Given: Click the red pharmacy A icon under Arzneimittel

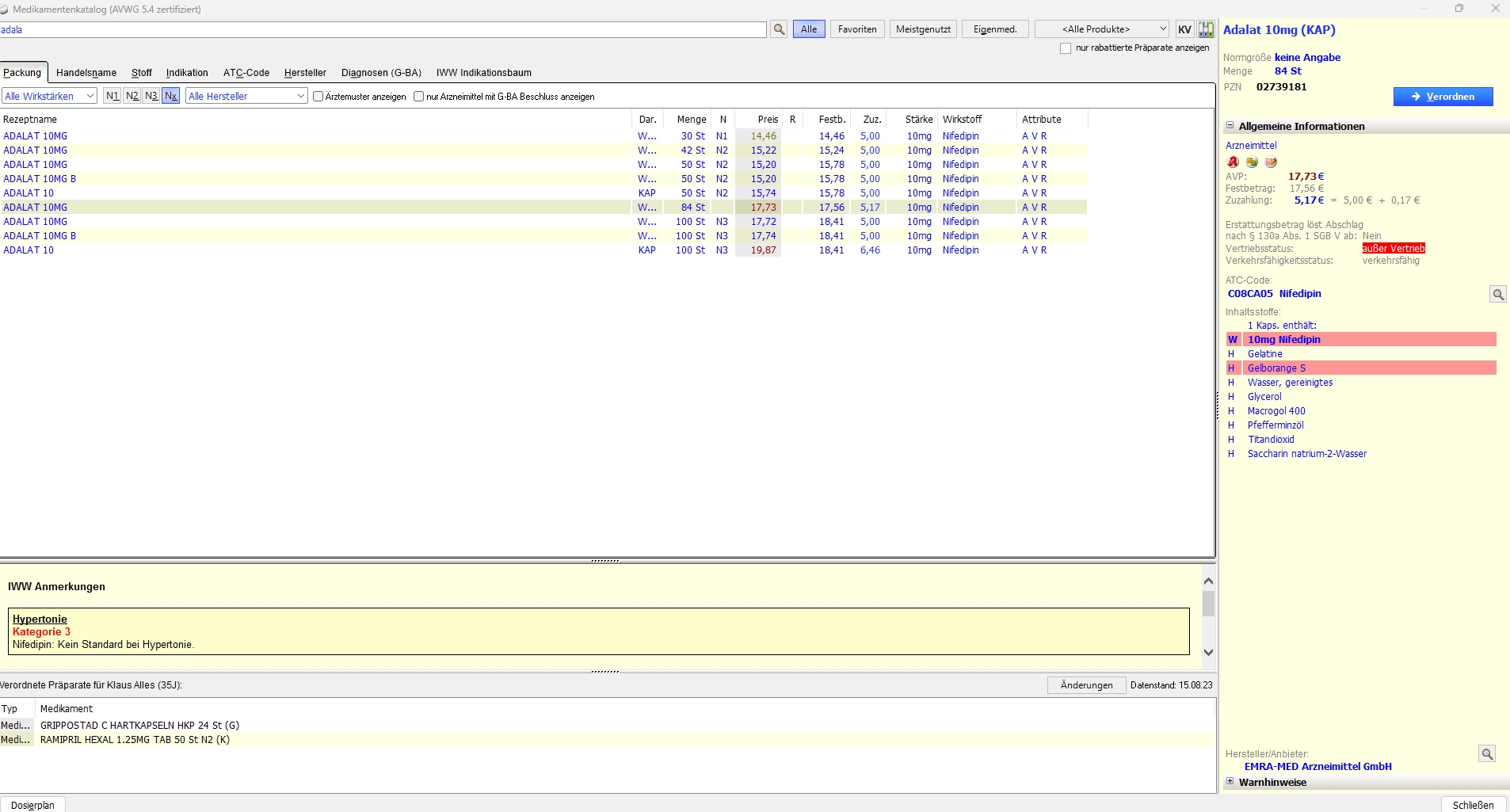Looking at the screenshot, I should click(1233, 162).
